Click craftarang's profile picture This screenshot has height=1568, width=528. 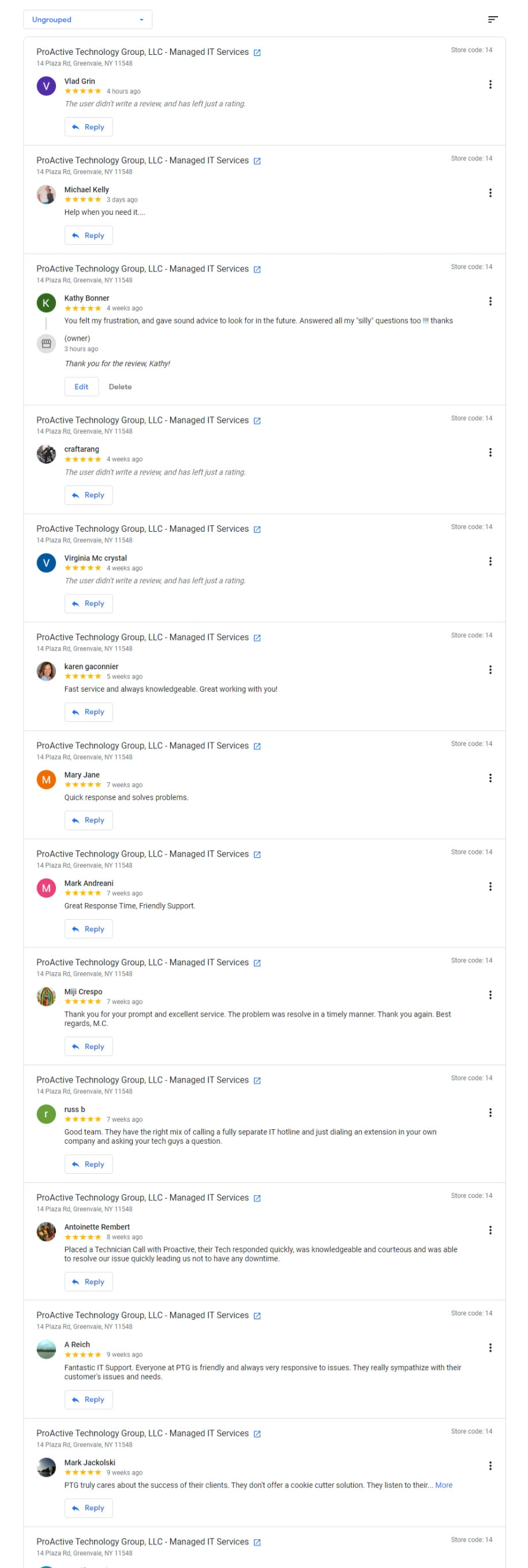pos(46,454)
